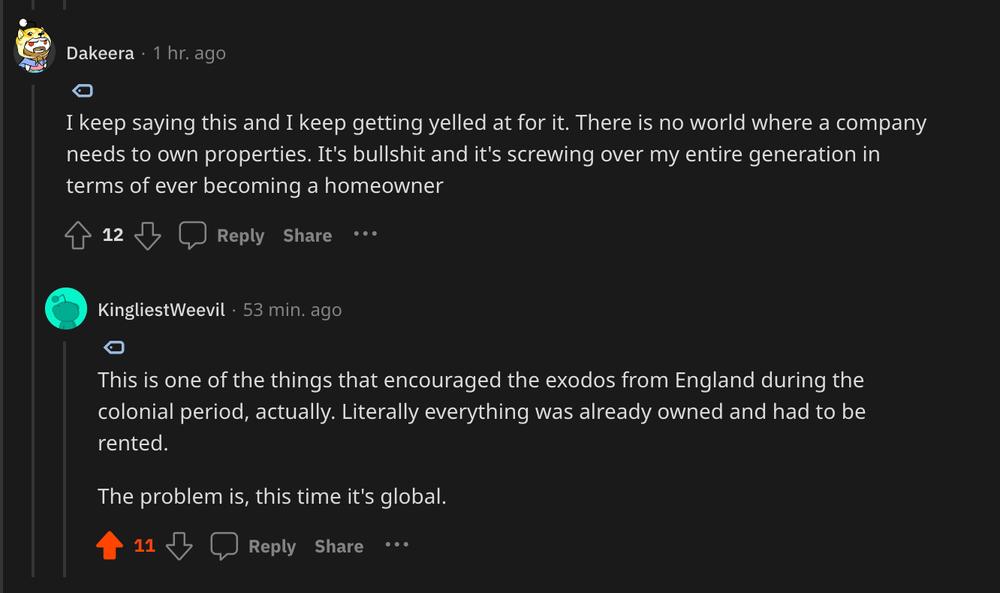Share KingliestWeevil's comment

[339, 546]
